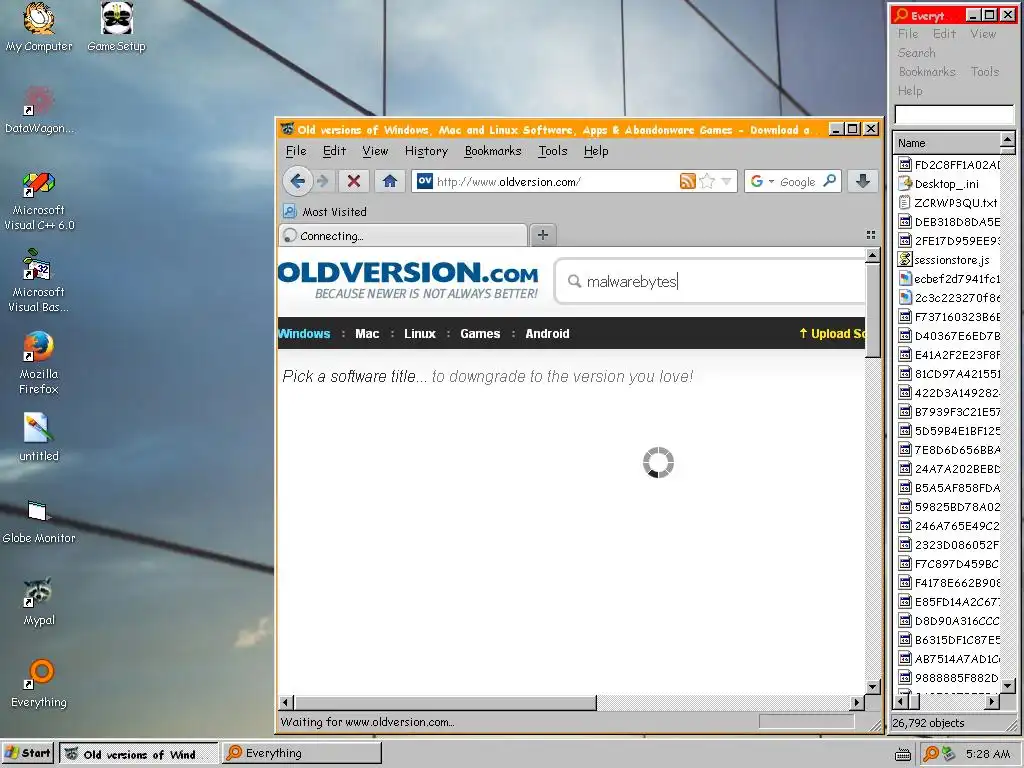Image resolution: width=1024 pixels, height=768 pixels.
Task: Open the browser Help menu
Action: pyautogui.click(x=596, y=151)
